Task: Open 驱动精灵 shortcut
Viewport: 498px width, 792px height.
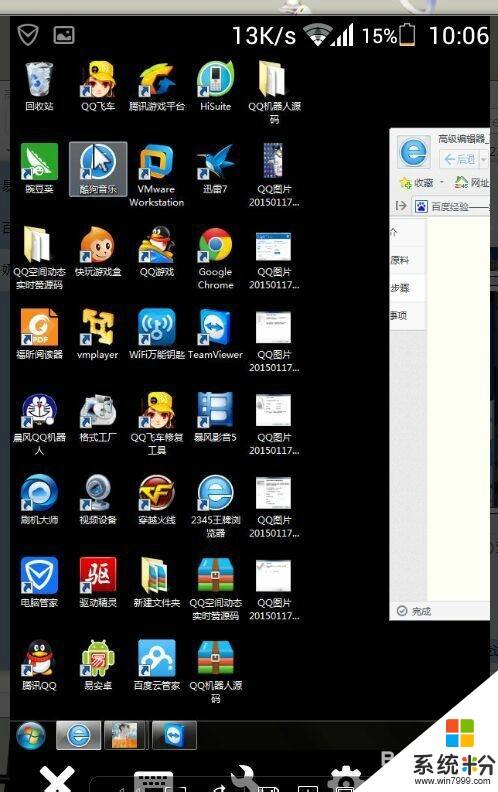Action: (98, 583)
